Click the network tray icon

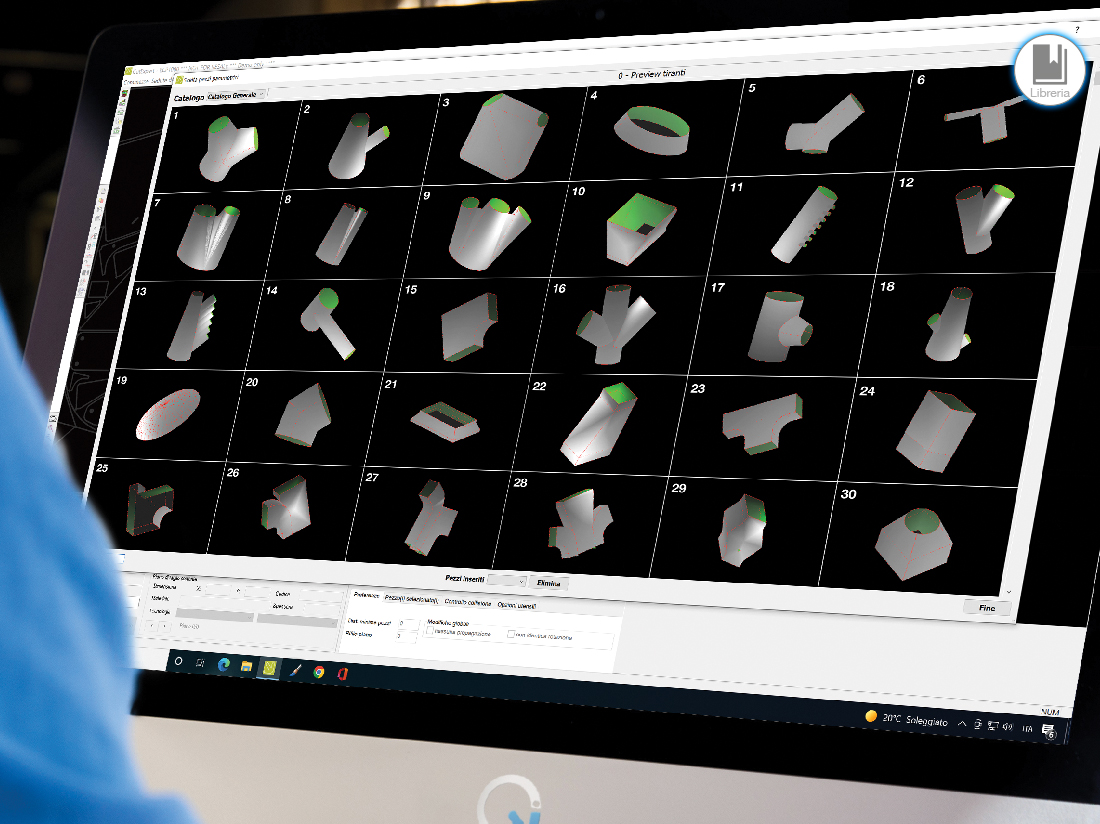point(993,726)
